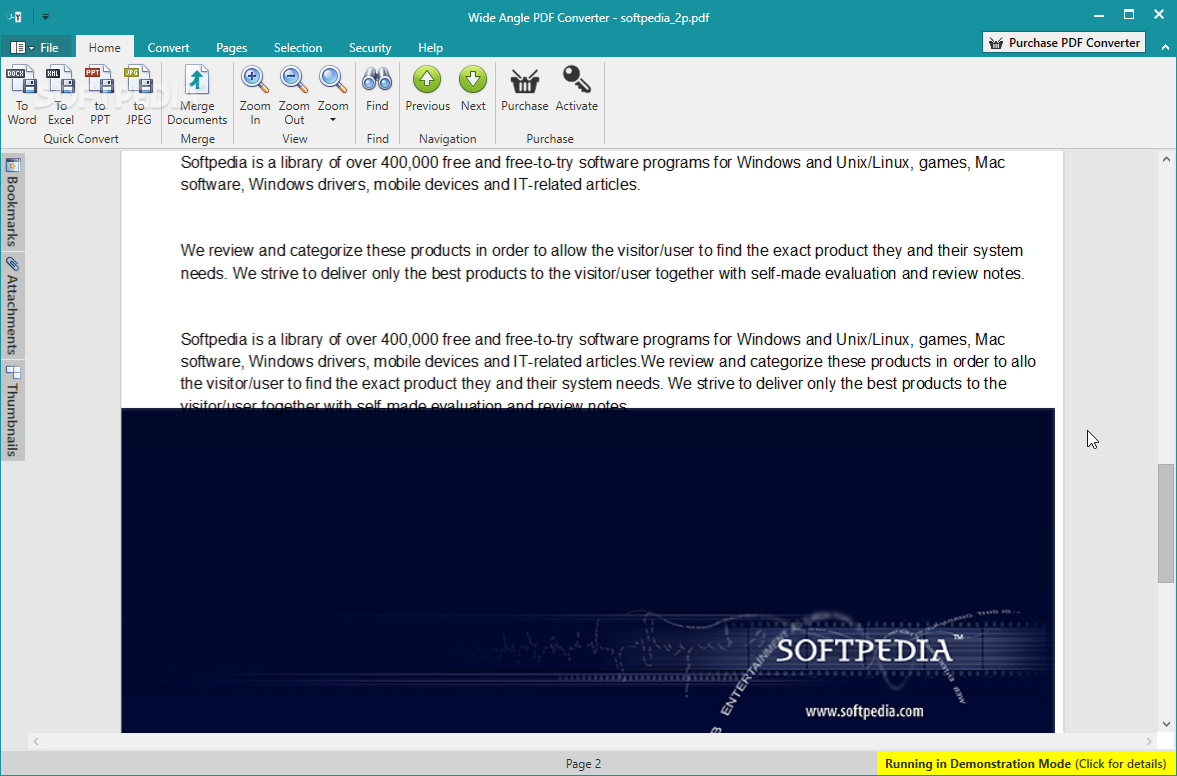Click the horizontal scrollbar right arrow

coord(1149,741)
